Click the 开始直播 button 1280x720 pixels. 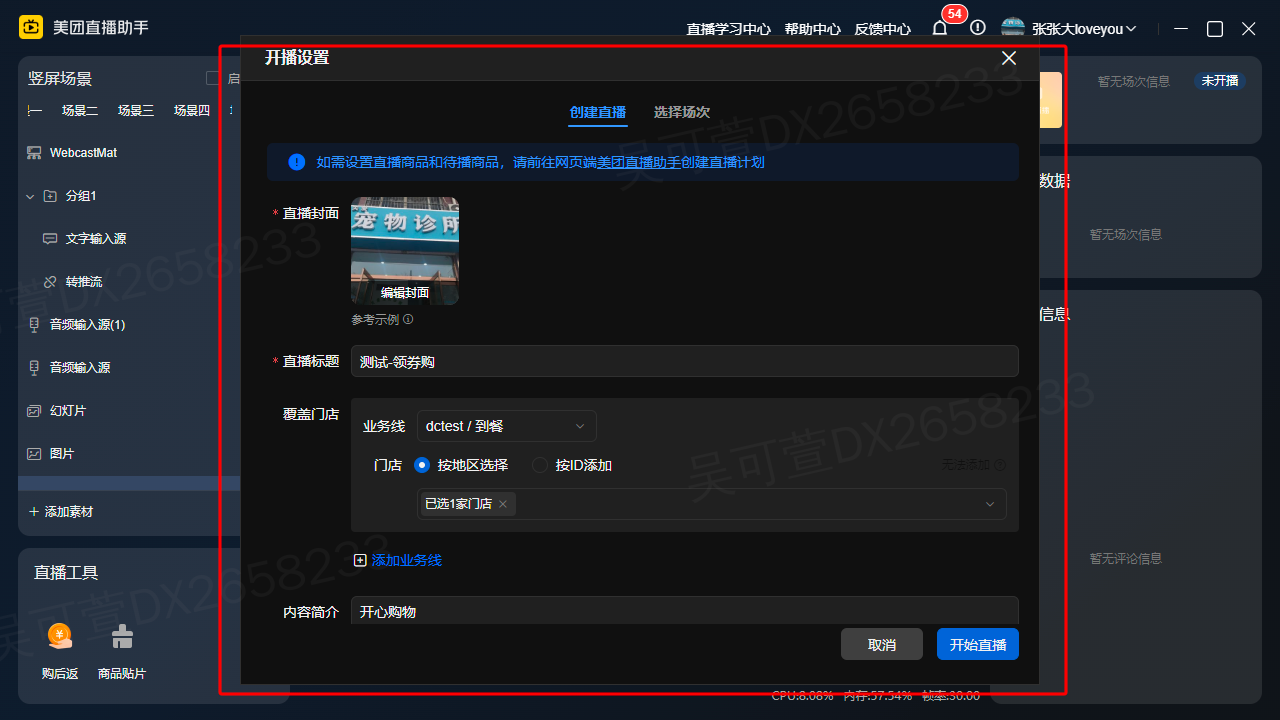(x=977, y=644)
